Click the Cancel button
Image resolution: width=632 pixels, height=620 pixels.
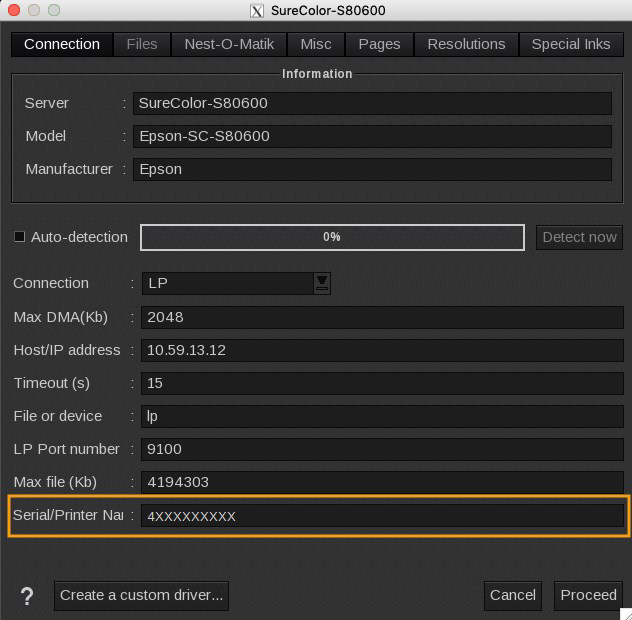[x=513, y=595]
